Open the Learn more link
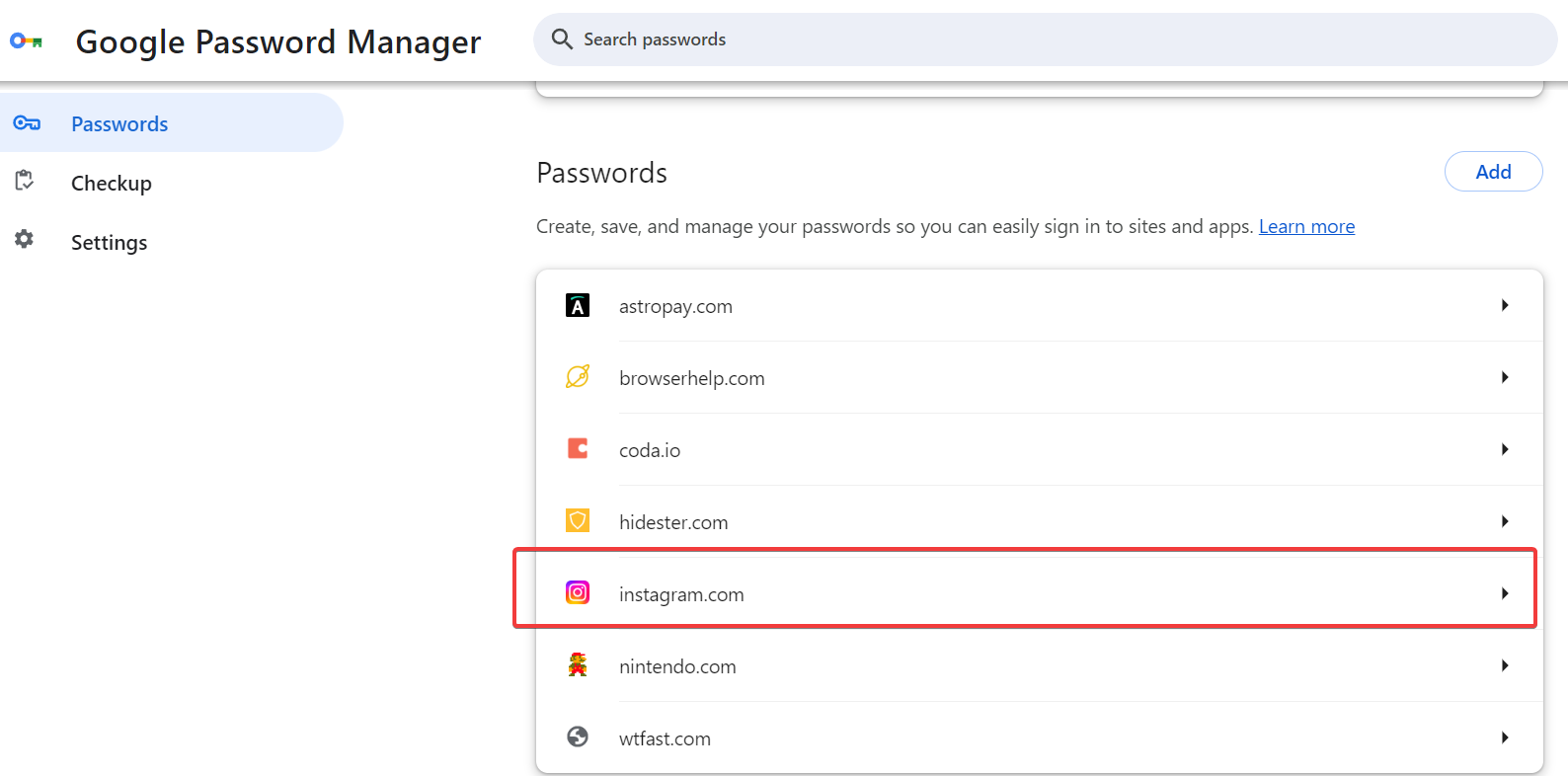 [1306, 226]
